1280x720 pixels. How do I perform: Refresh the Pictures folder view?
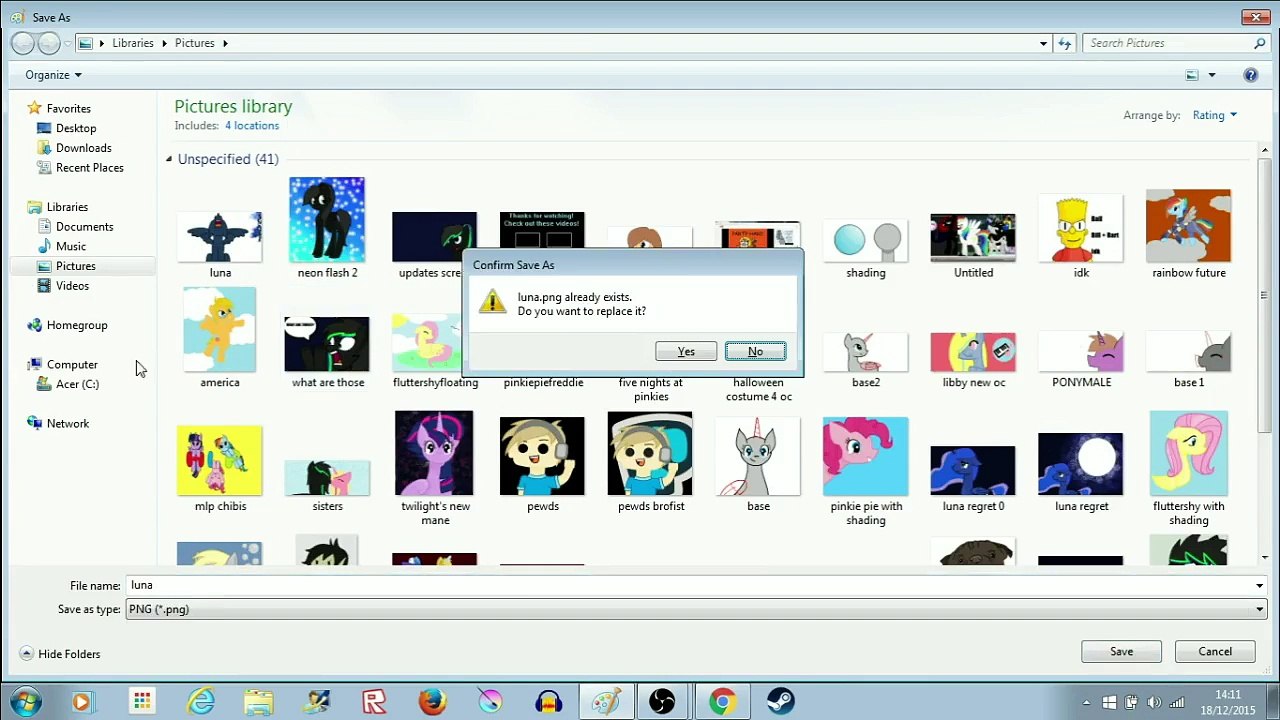coord(1065,43)
